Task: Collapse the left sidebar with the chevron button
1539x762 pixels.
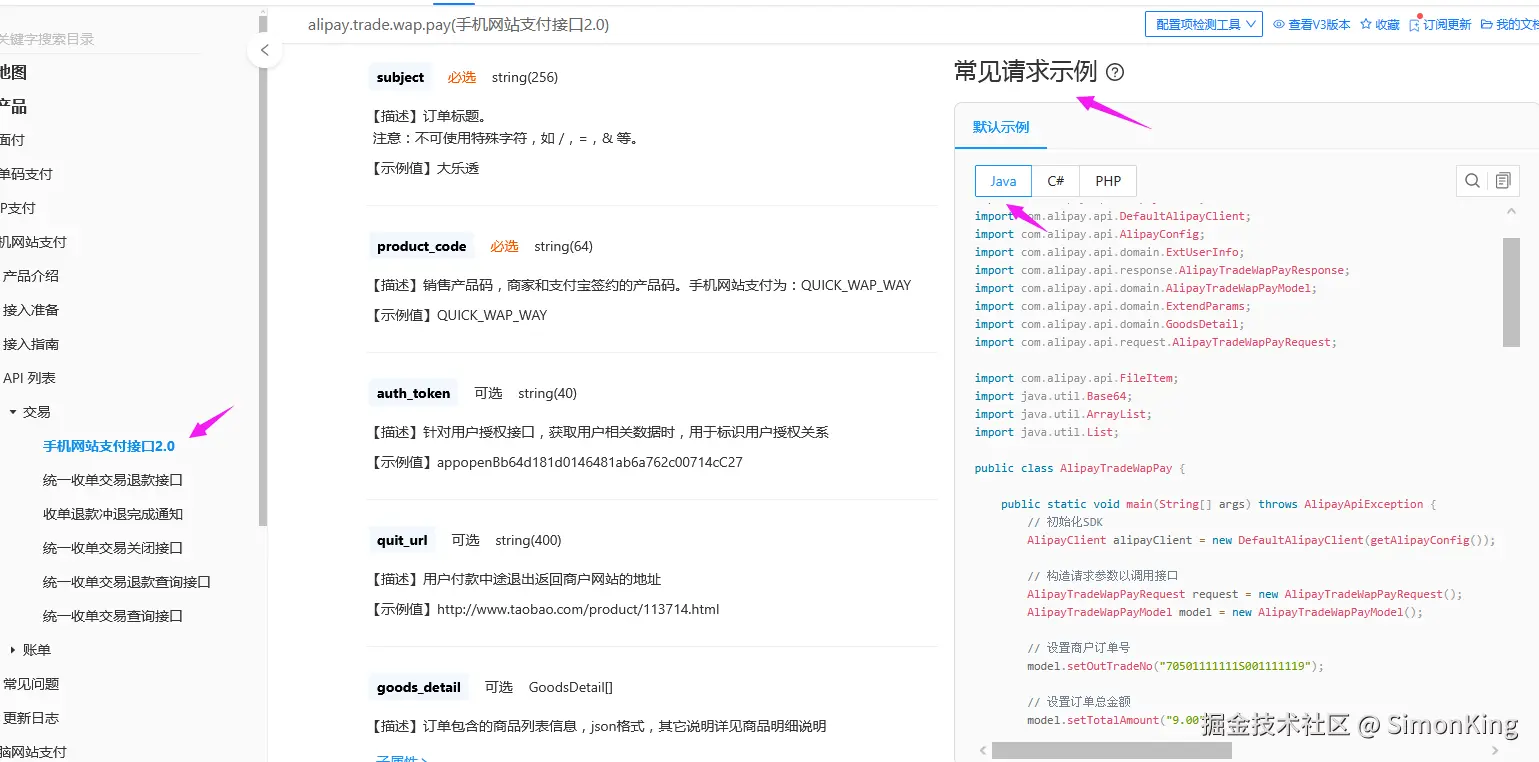Action: pos(264,50)
